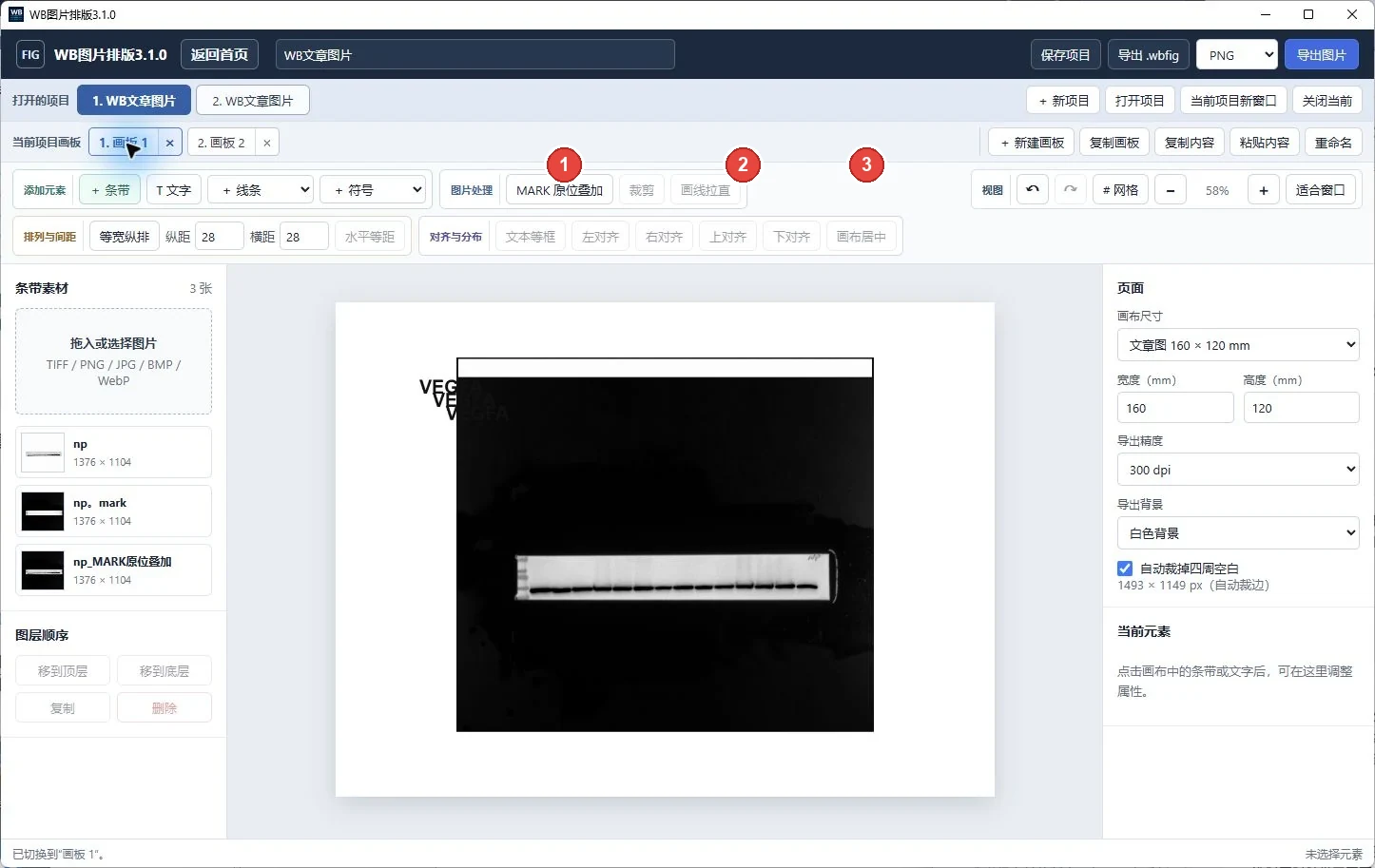Open the 画布尺寸 dropdown
1375x868 pixels.
pyautogui.click(x=1238, y=345)
